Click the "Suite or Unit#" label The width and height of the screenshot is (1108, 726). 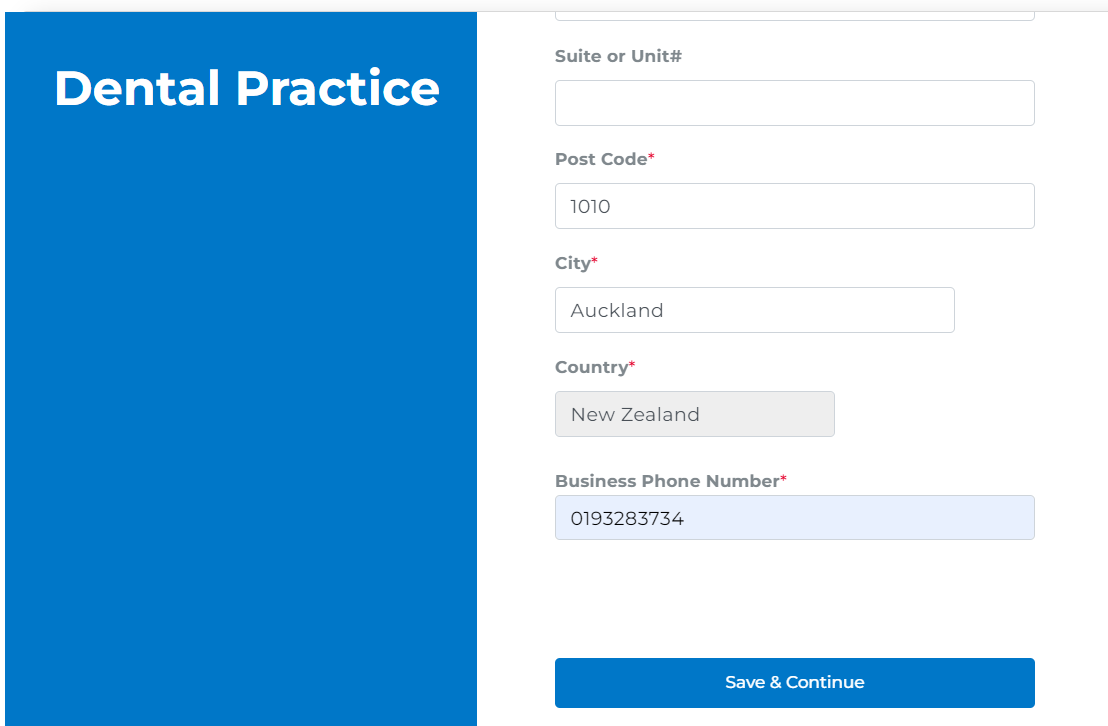(618, 56)
